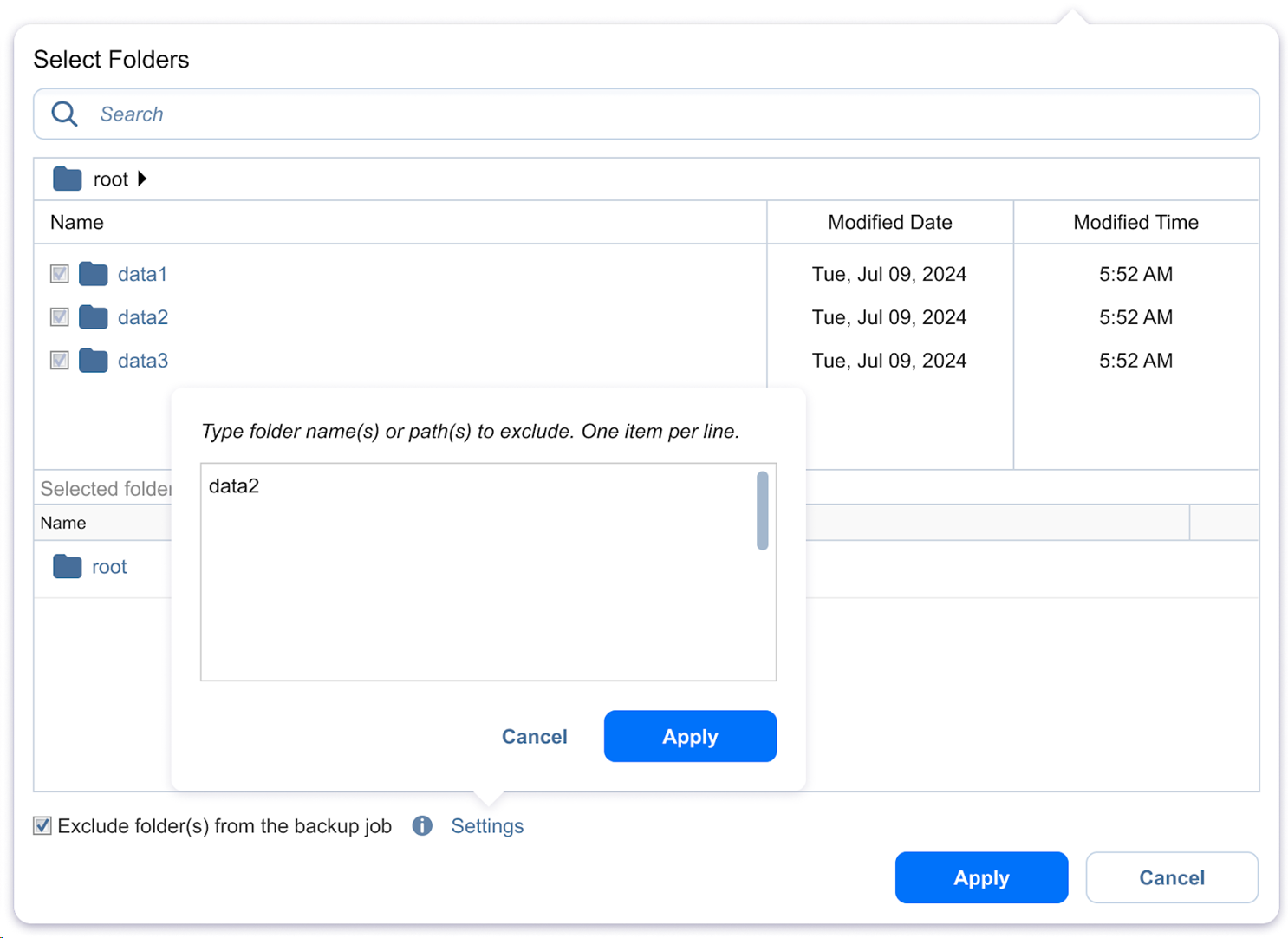Toggle the data3 folder checkbox
This screenshot has width=1288, height=938.
pos(59,361)
